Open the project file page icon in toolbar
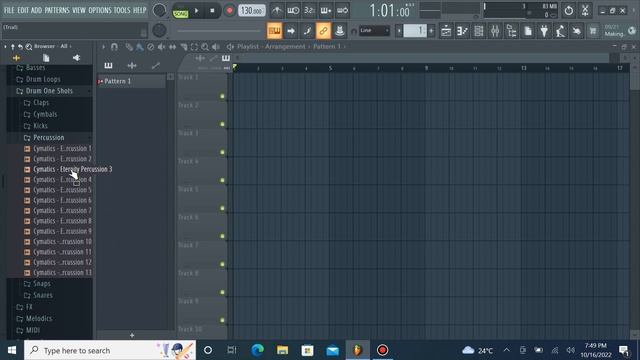This screenshot has height=360, width=640. (528, 31)
